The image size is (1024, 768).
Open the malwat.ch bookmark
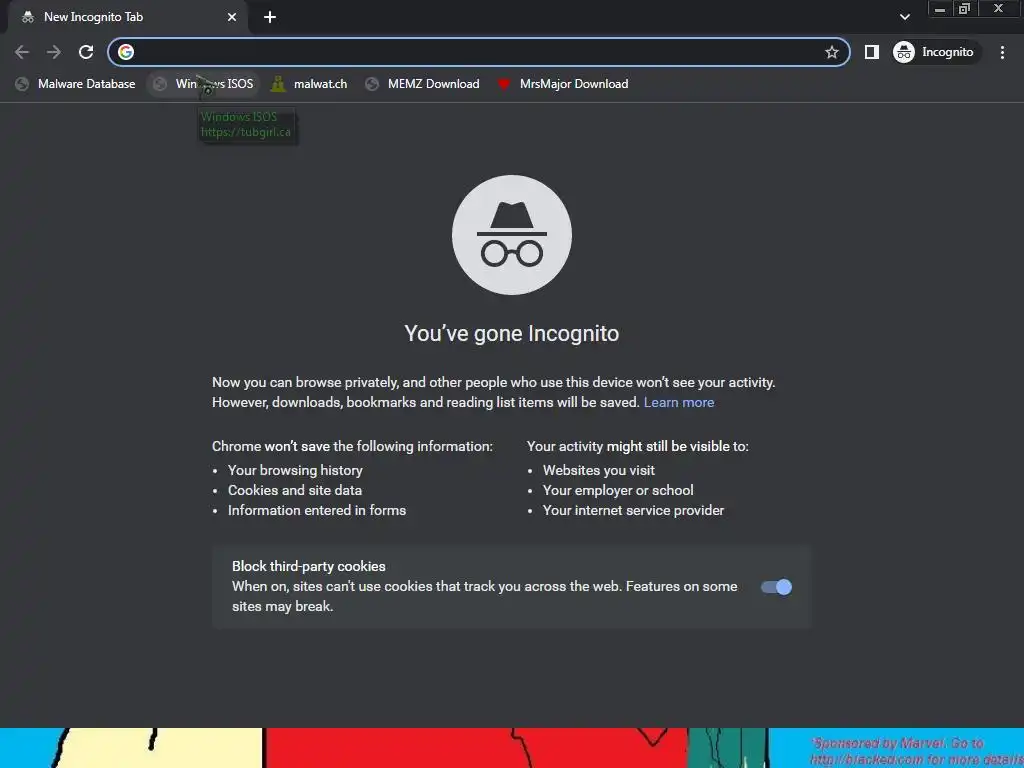[x=309, y=84]
